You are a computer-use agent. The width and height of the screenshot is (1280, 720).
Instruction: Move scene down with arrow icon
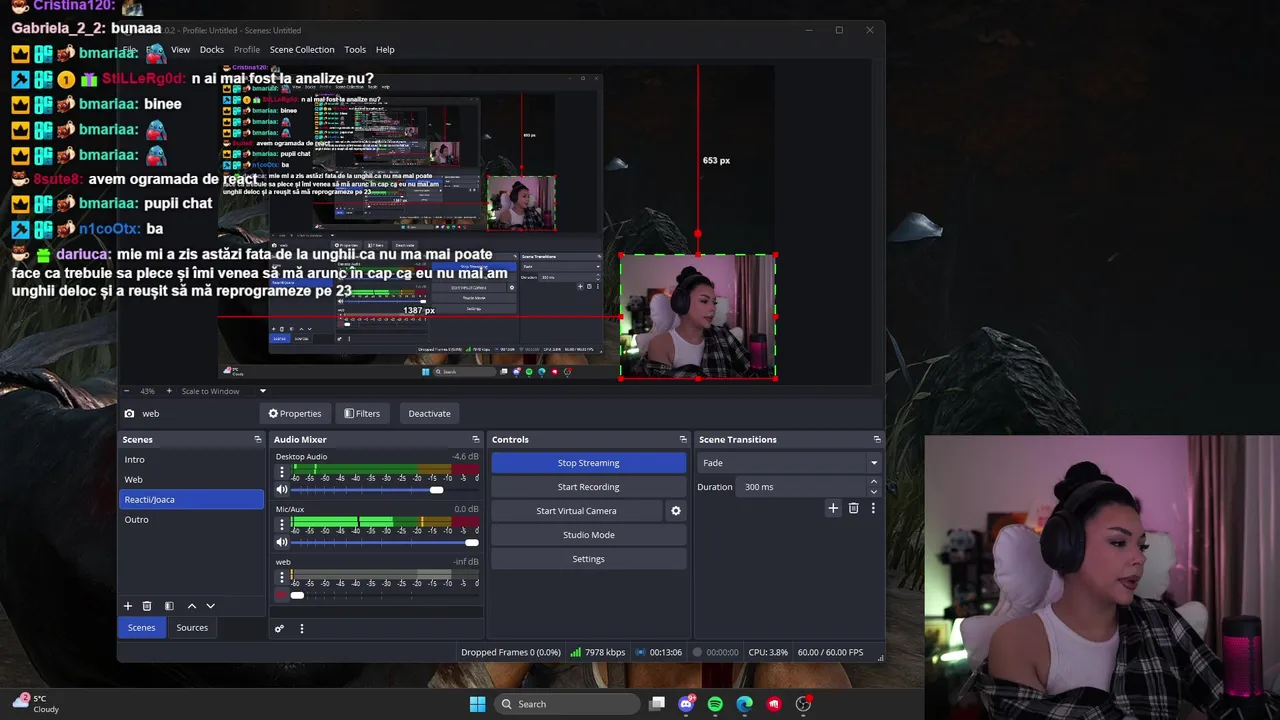[x=210, y=606]
